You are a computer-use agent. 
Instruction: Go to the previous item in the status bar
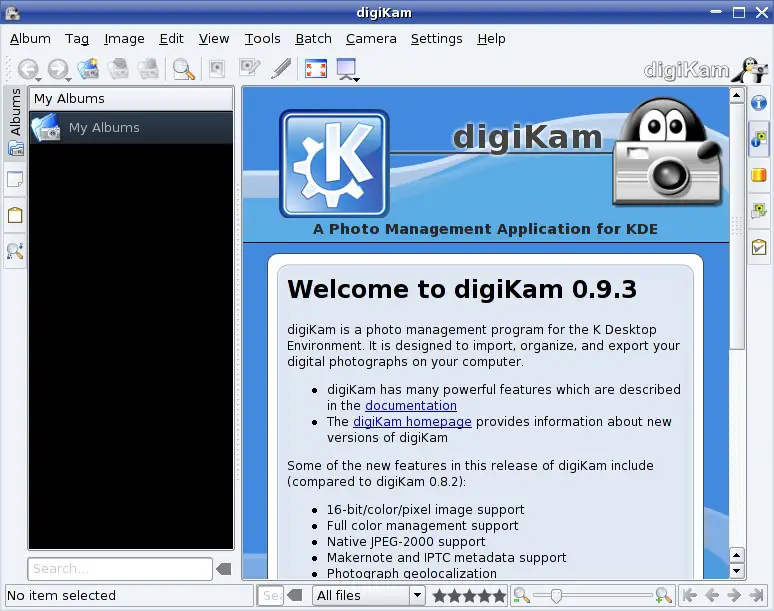[712, 595]
